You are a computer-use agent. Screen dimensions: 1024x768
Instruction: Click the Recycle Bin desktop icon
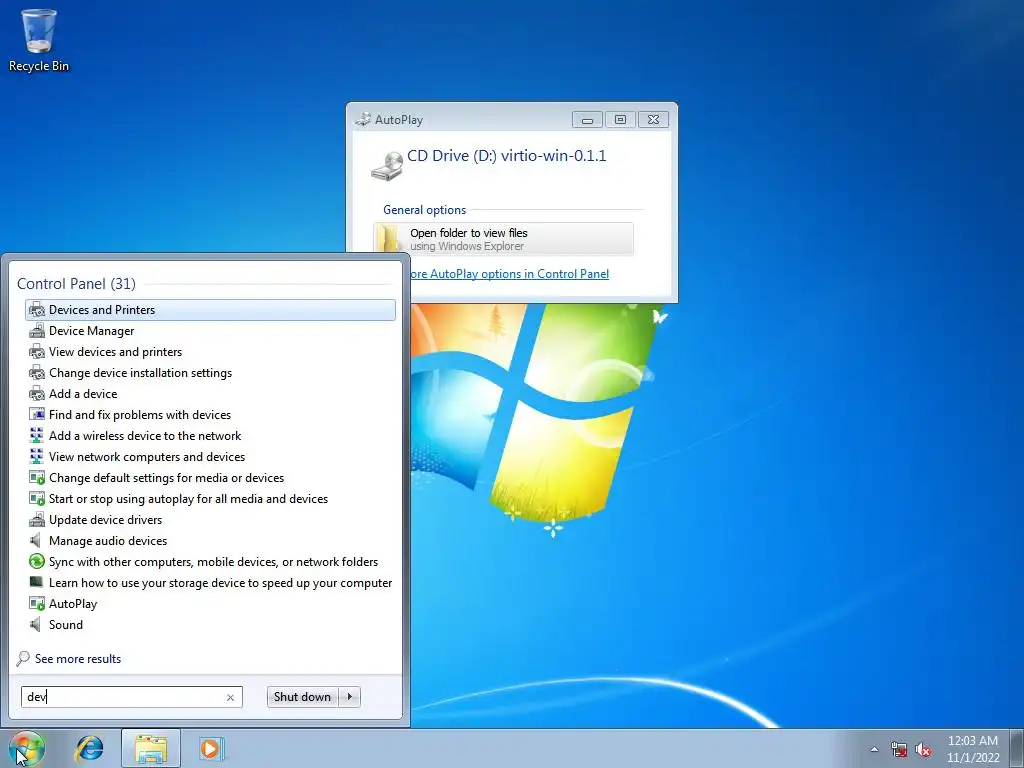point(39,40)
